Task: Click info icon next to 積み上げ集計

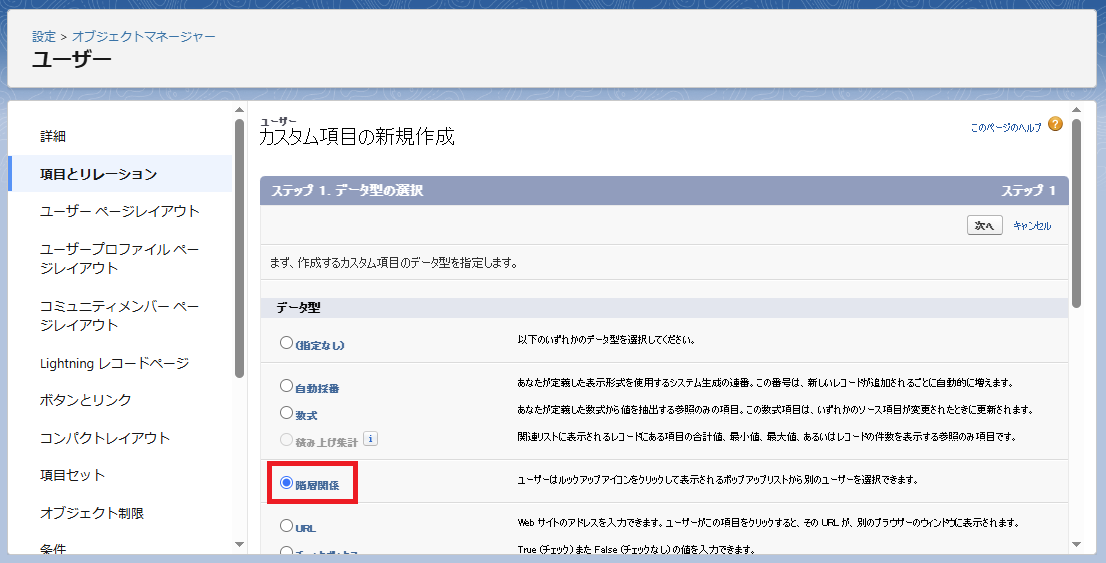Action: [370, 438]
